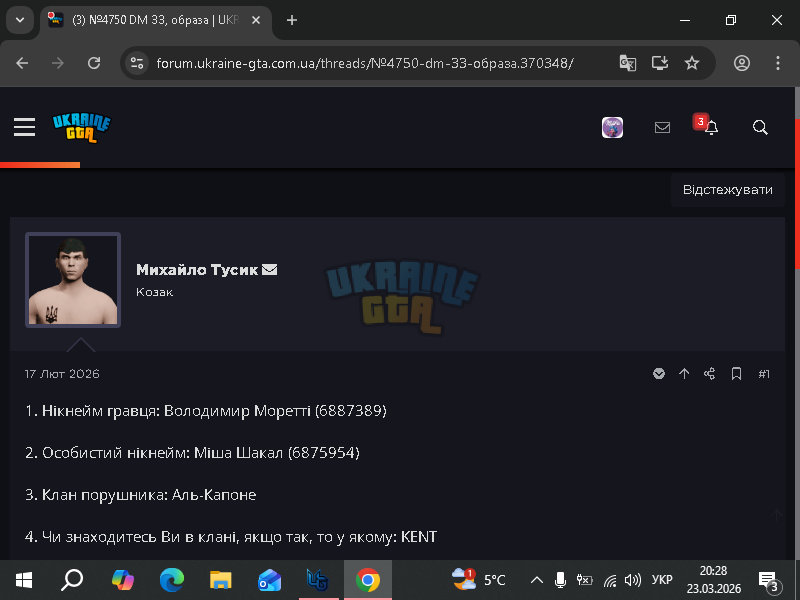The height and width of the screenshot is (600, 800).
Task: Share the post via share icon
Action: tap(710, 374)
